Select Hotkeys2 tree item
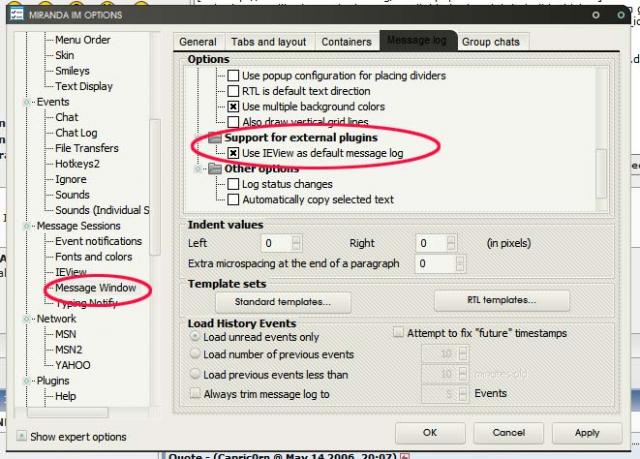 click(78, 164)
